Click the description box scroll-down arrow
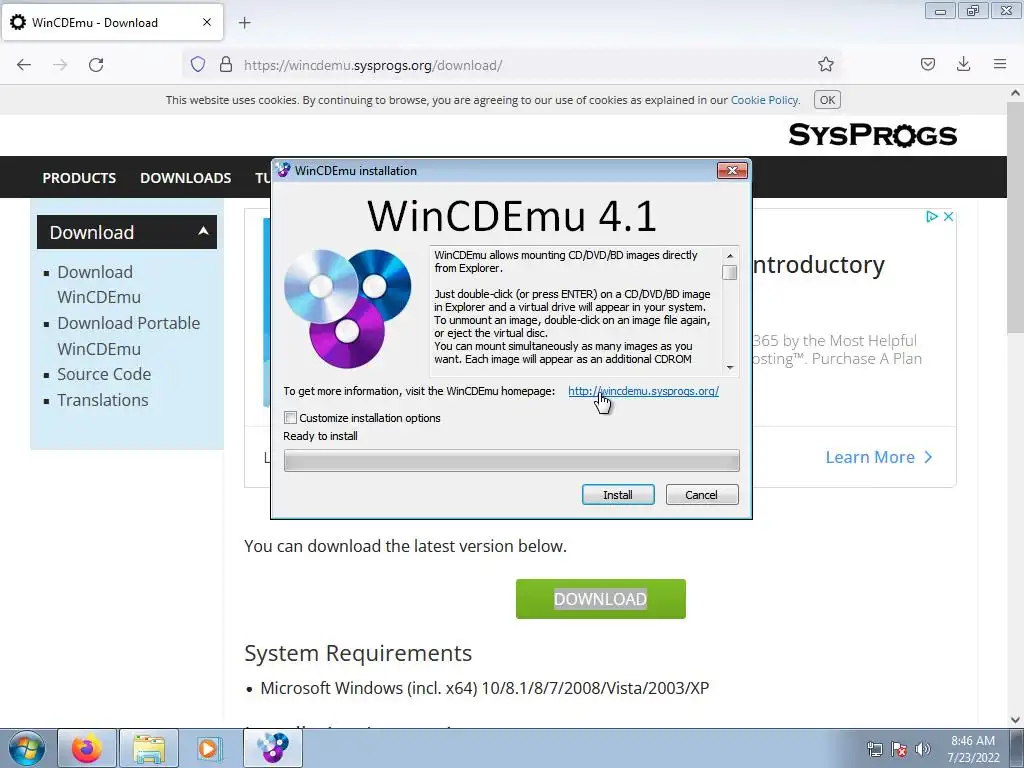The height and width of the screenshot is (768, 1024). (x=730, y=368)
